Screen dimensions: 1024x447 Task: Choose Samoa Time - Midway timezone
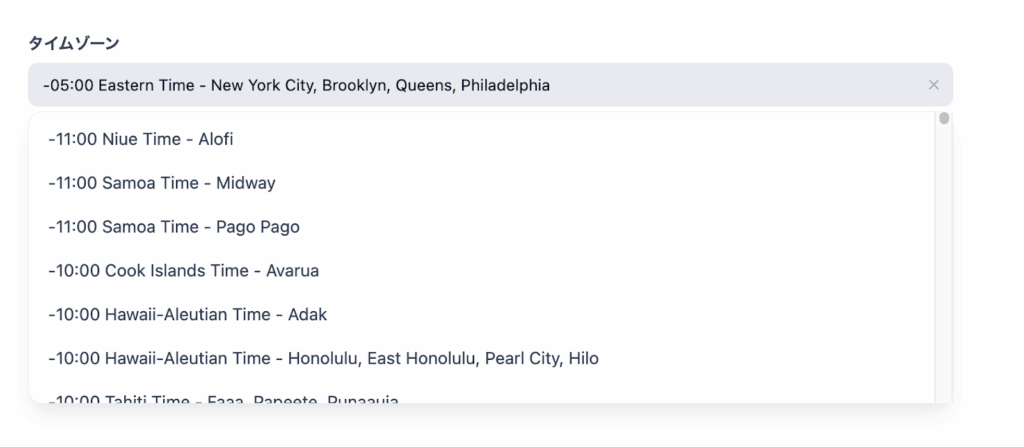click(161, 183)
